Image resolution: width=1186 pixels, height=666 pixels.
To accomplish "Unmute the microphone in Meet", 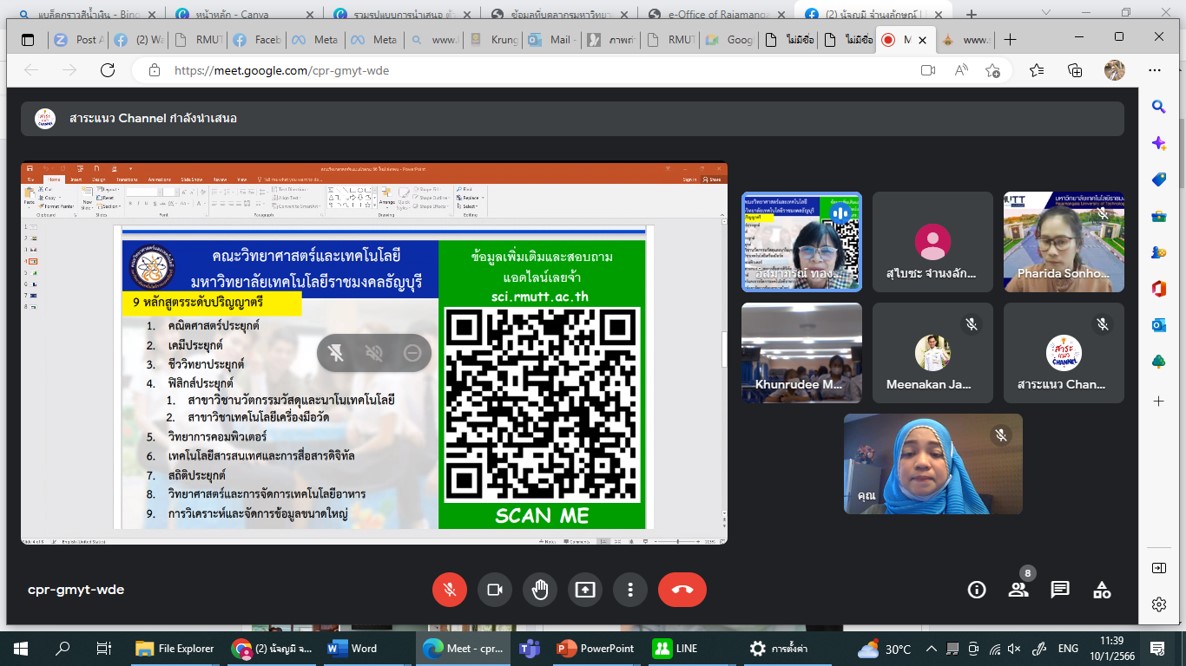I will 449,590.
